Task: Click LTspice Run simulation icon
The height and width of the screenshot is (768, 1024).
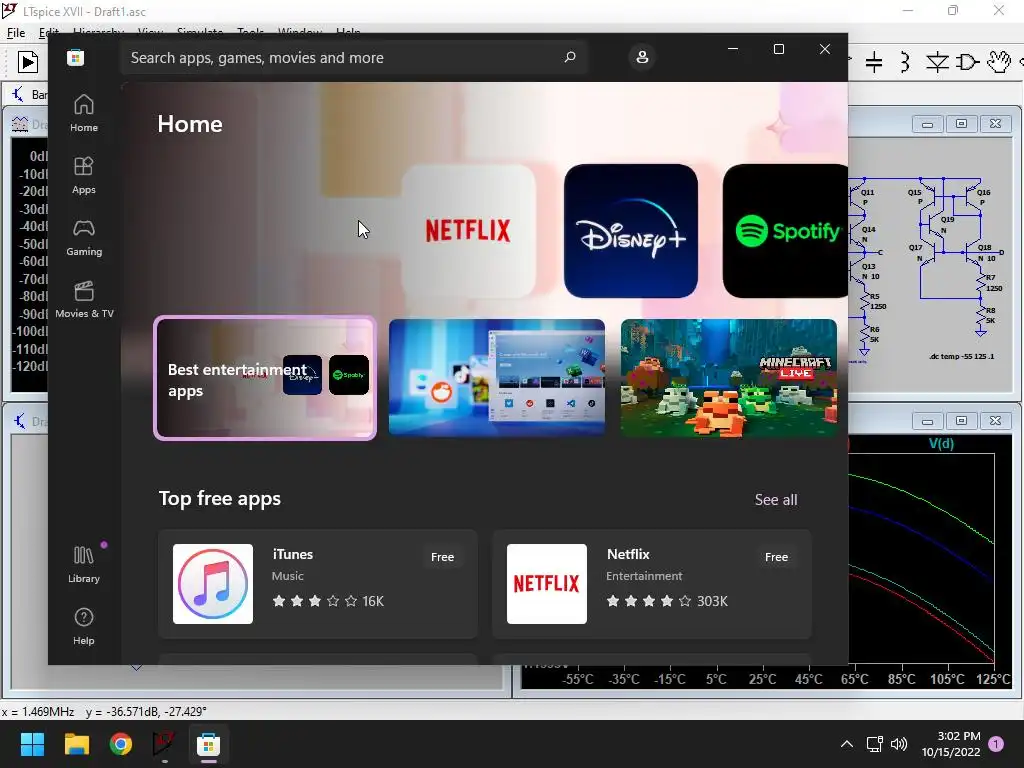Action: click(28, 62)
